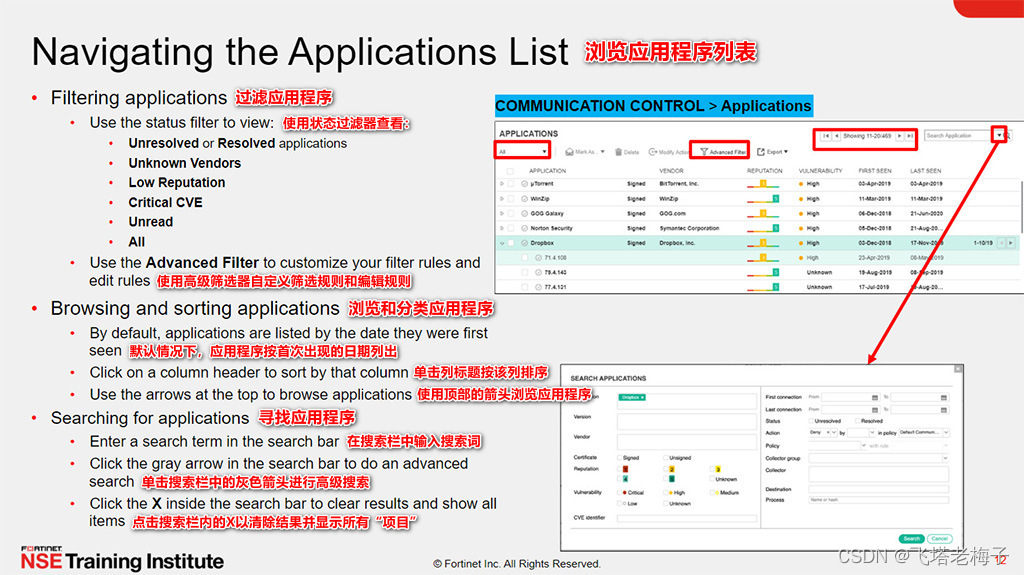Check the µTorrent row checkbox
1024x575 pixels.
[x=511, y=184]
